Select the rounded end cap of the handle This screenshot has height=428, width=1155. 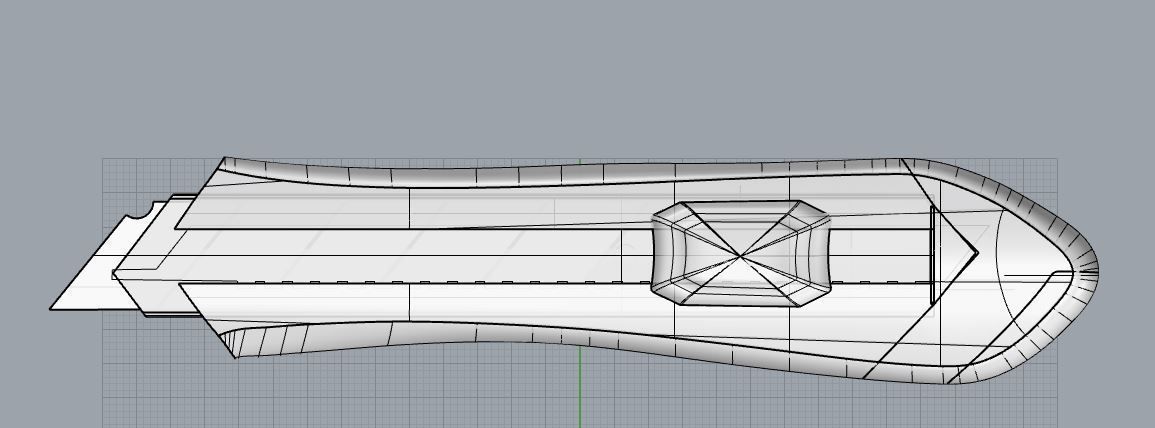pyautogui.click(x=1031, y=271)
